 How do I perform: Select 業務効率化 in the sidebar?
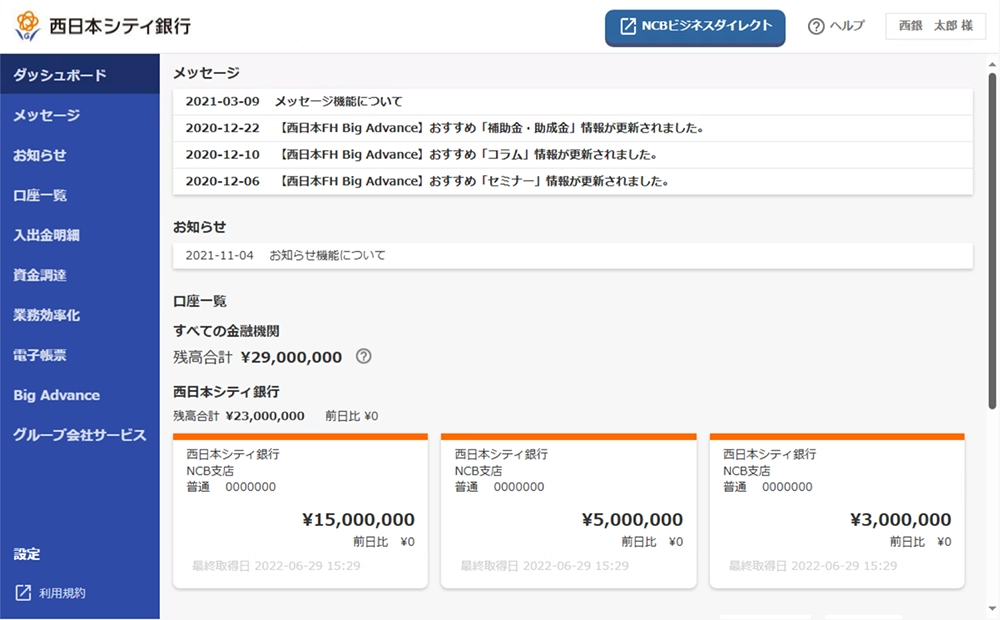80,315
